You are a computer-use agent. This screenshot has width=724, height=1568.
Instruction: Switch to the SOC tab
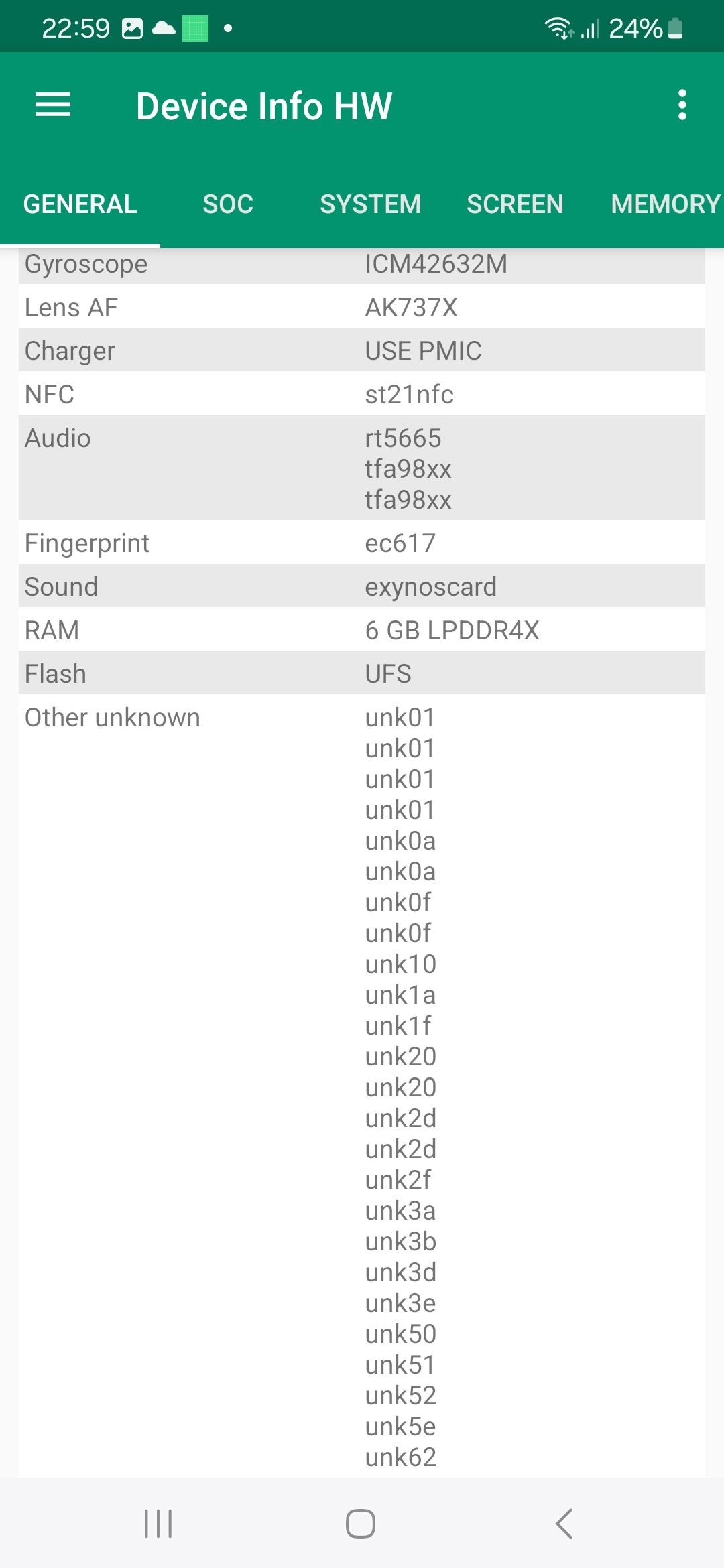[x=228, y=204]
